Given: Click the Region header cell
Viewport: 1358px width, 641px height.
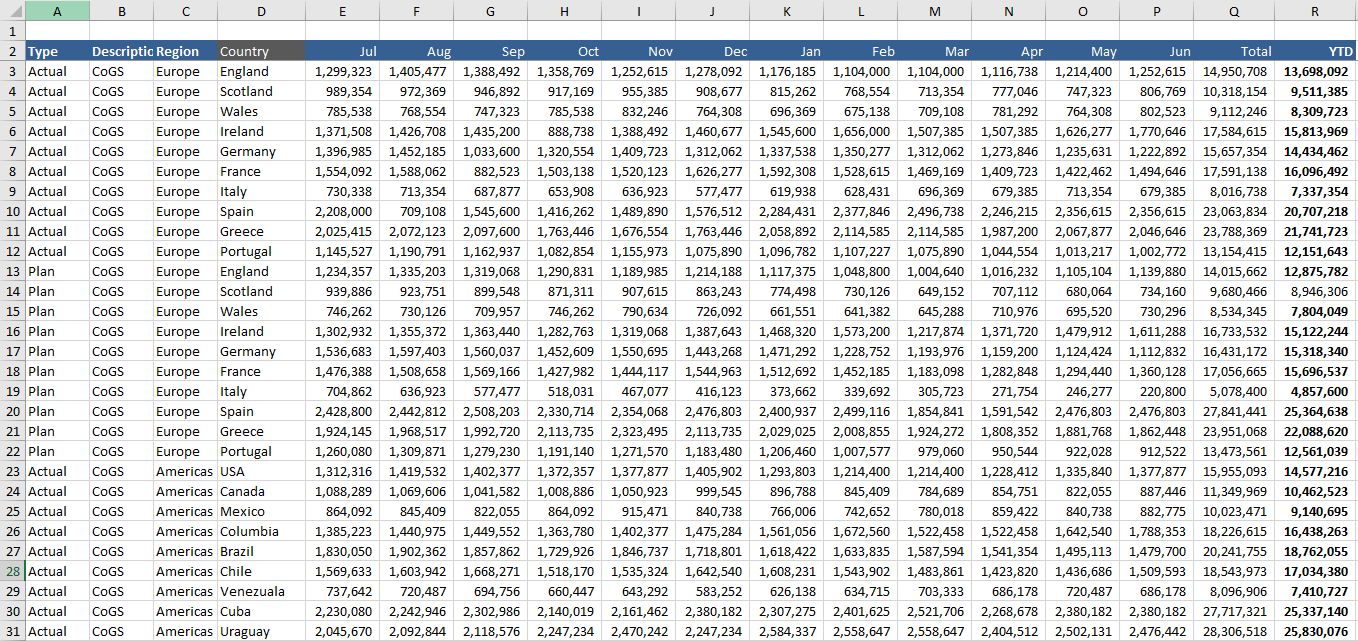Looking at the screenshot, I should (185, 51).
